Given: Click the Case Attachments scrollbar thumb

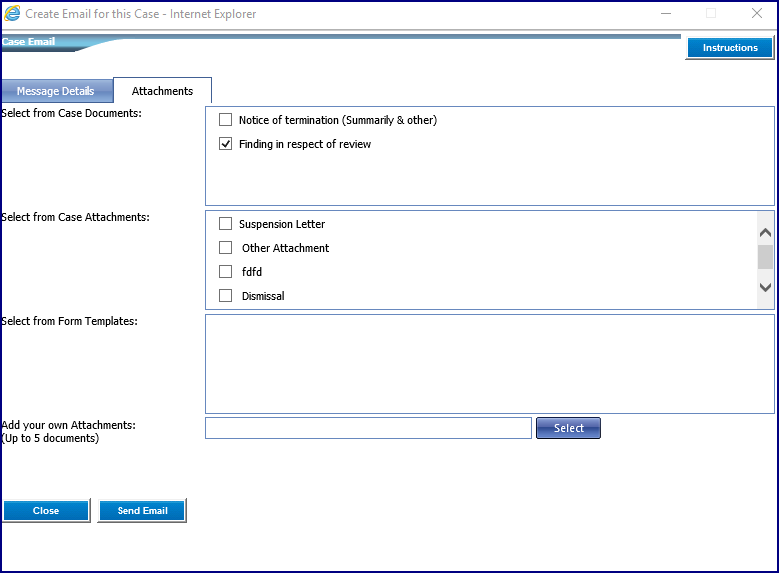Looking at the screenshot, I should [765, 257].
